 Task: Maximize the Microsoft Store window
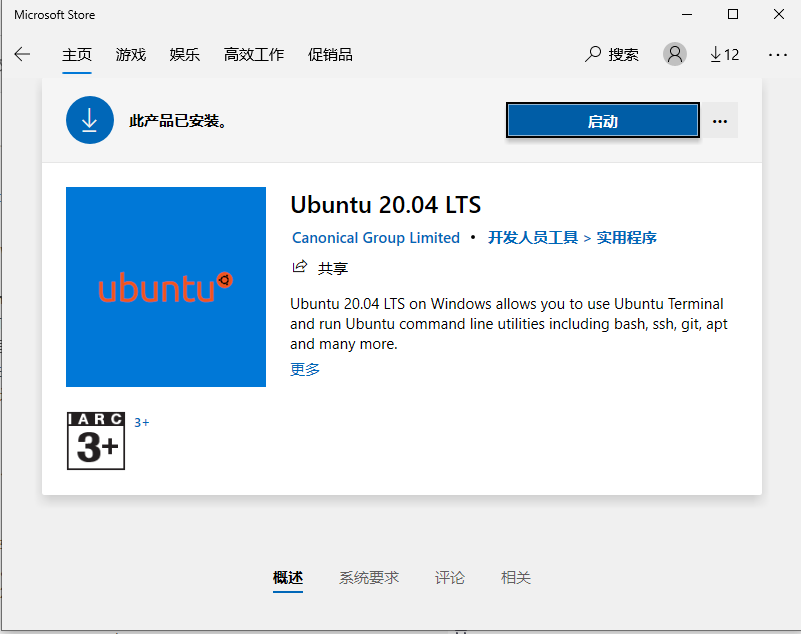[733, 14]
